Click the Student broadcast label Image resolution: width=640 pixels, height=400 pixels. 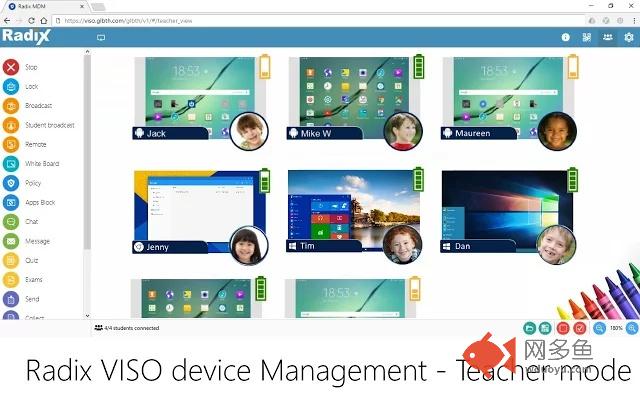click(x=50, y=125)
